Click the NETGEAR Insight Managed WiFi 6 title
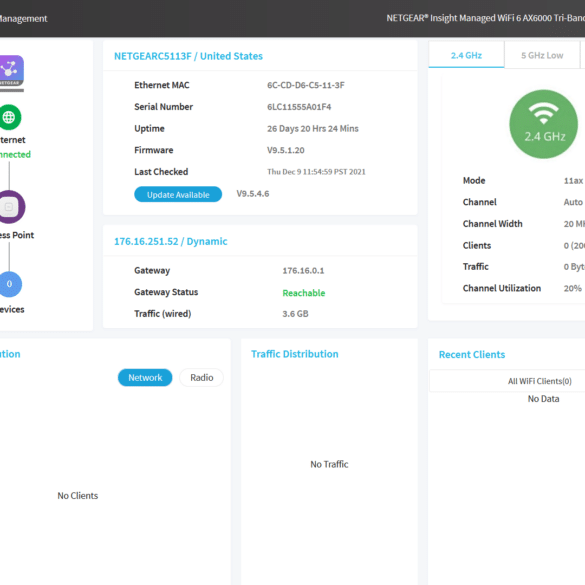This screenshot has width=585, height=585. click(x=485, y=18)
